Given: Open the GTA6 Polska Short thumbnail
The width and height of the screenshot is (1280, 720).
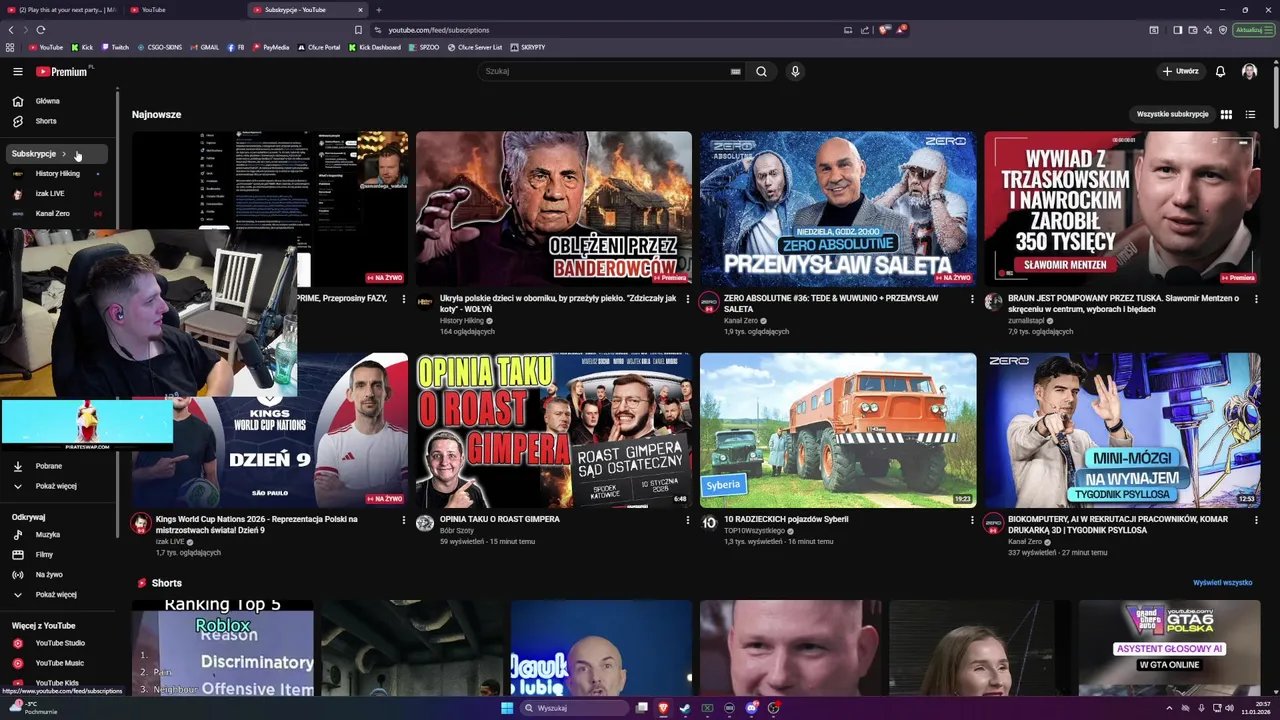Looking at the screenshot, I should [x=1169, y=648].
